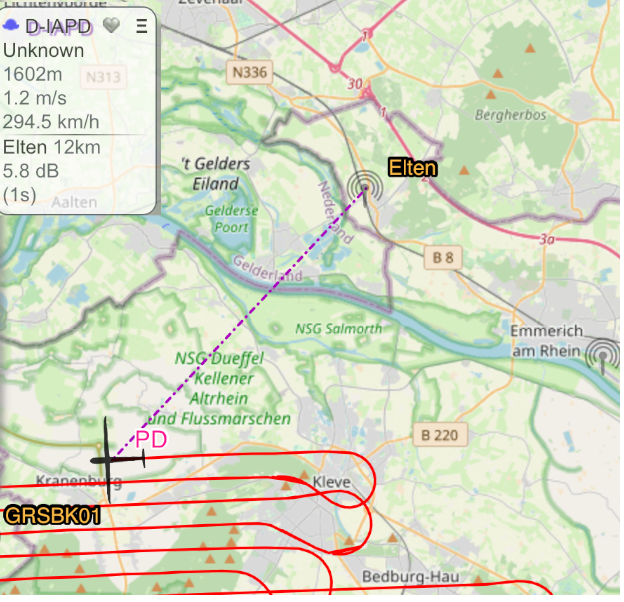This screenshot has width=624, height=602.
Task: Click the Emmerich am Rhein receiver antenna icon
Action: coord(603,356)
